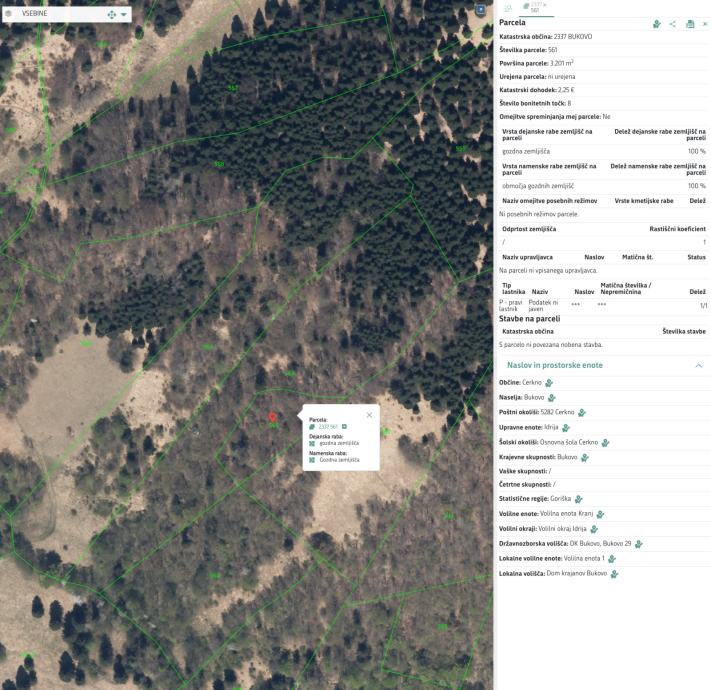Click the Dejanska raba gozdna zemljišča entry
Image resolution: width=711 pixels, height=690 pixels.
(338, 443)
